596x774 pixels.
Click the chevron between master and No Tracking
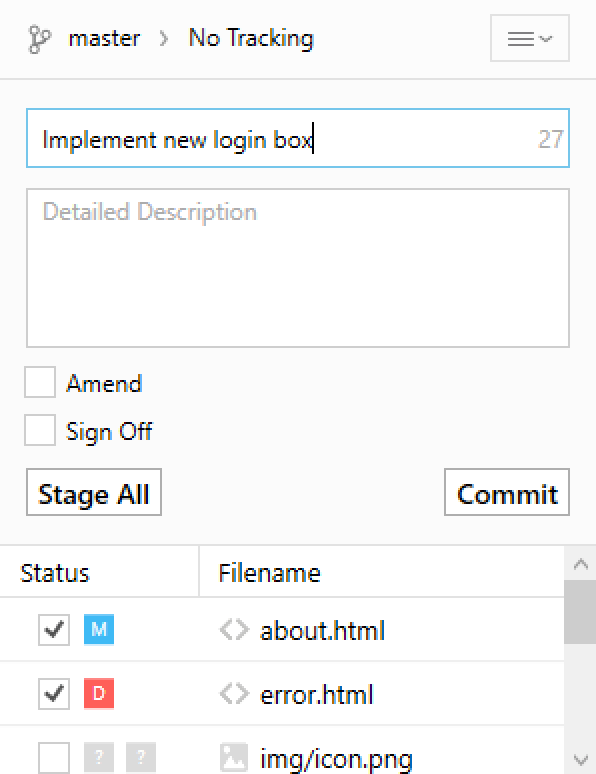[164, 39]
